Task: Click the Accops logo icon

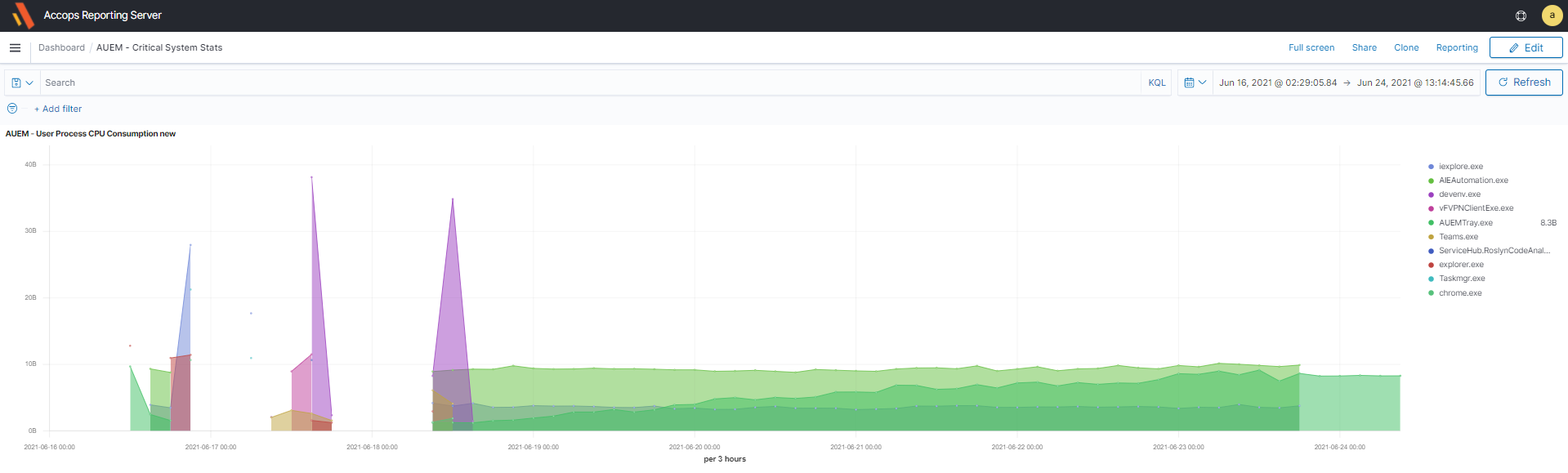Action: (23, 15)
